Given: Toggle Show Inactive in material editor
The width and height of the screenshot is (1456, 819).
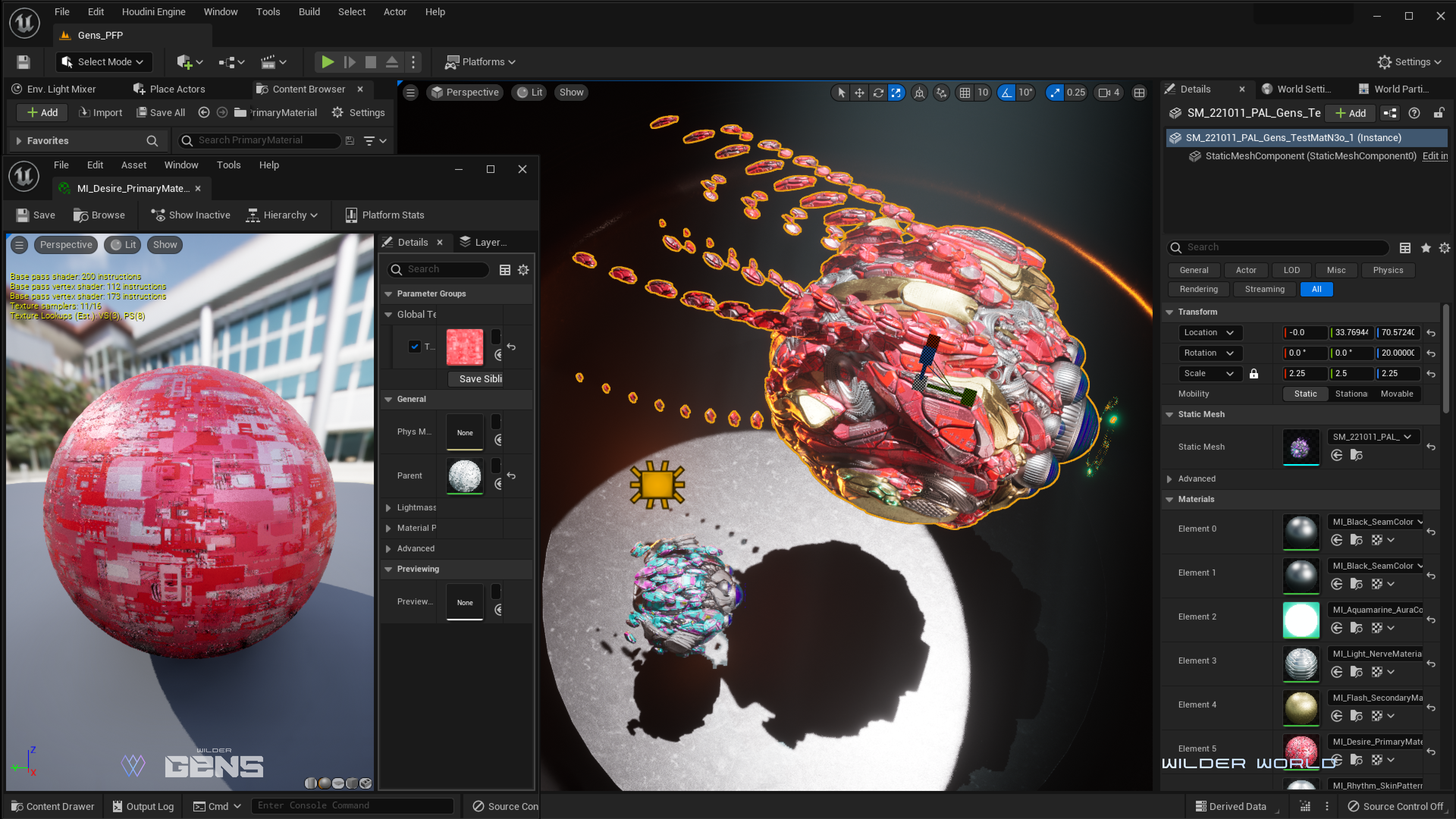Looking at the screenshot, I should click(x=190, y=215).
